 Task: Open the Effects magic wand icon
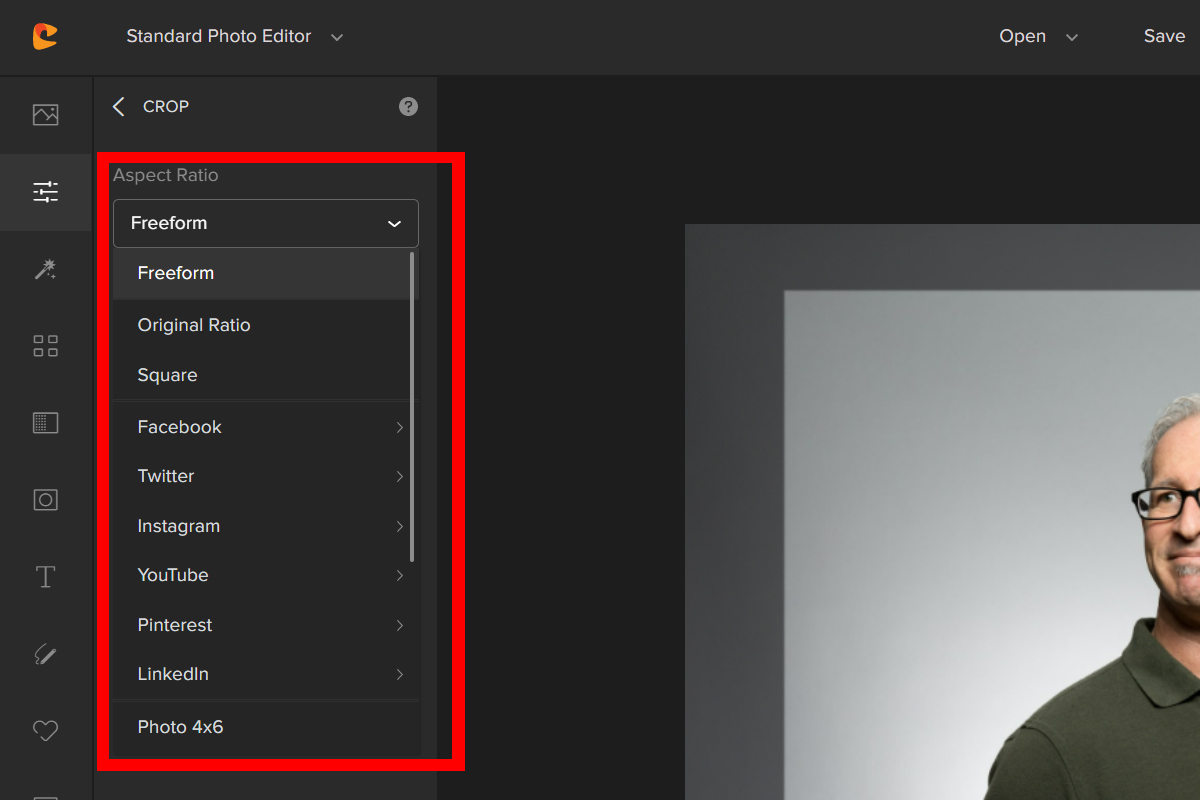(x=45, y=269)
